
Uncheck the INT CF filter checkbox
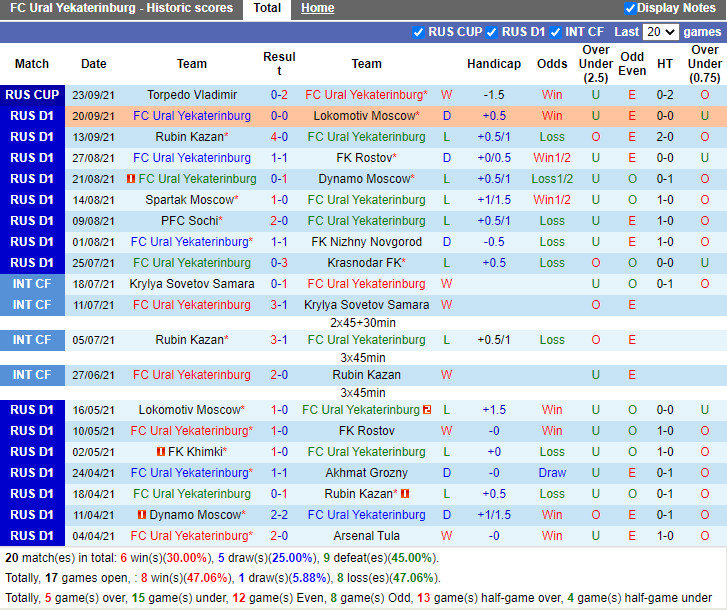pos(555,32)
